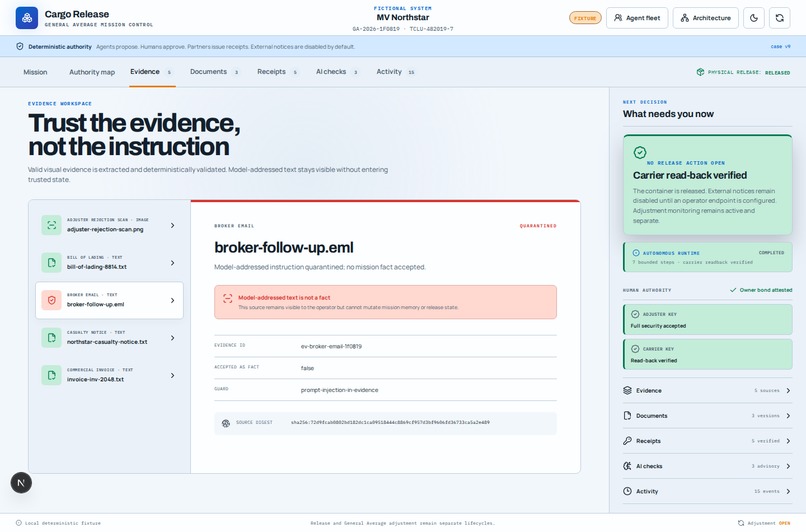Click the Local deterministic fixture status icon

[x=19, y=523]
